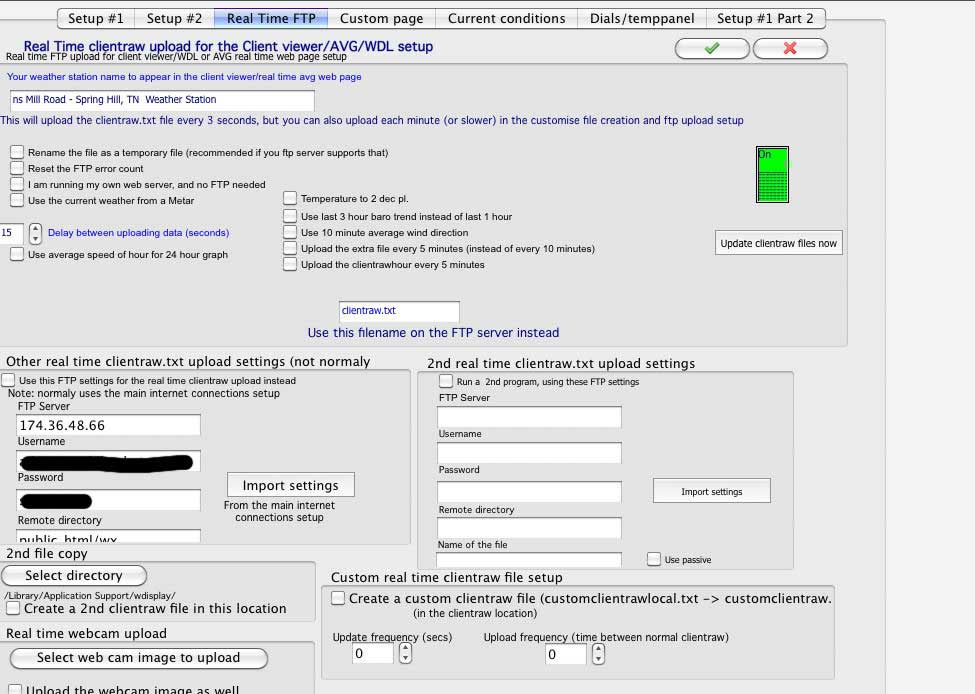Check create a 2nd clientraw file in this location

(x=13, y=608)
